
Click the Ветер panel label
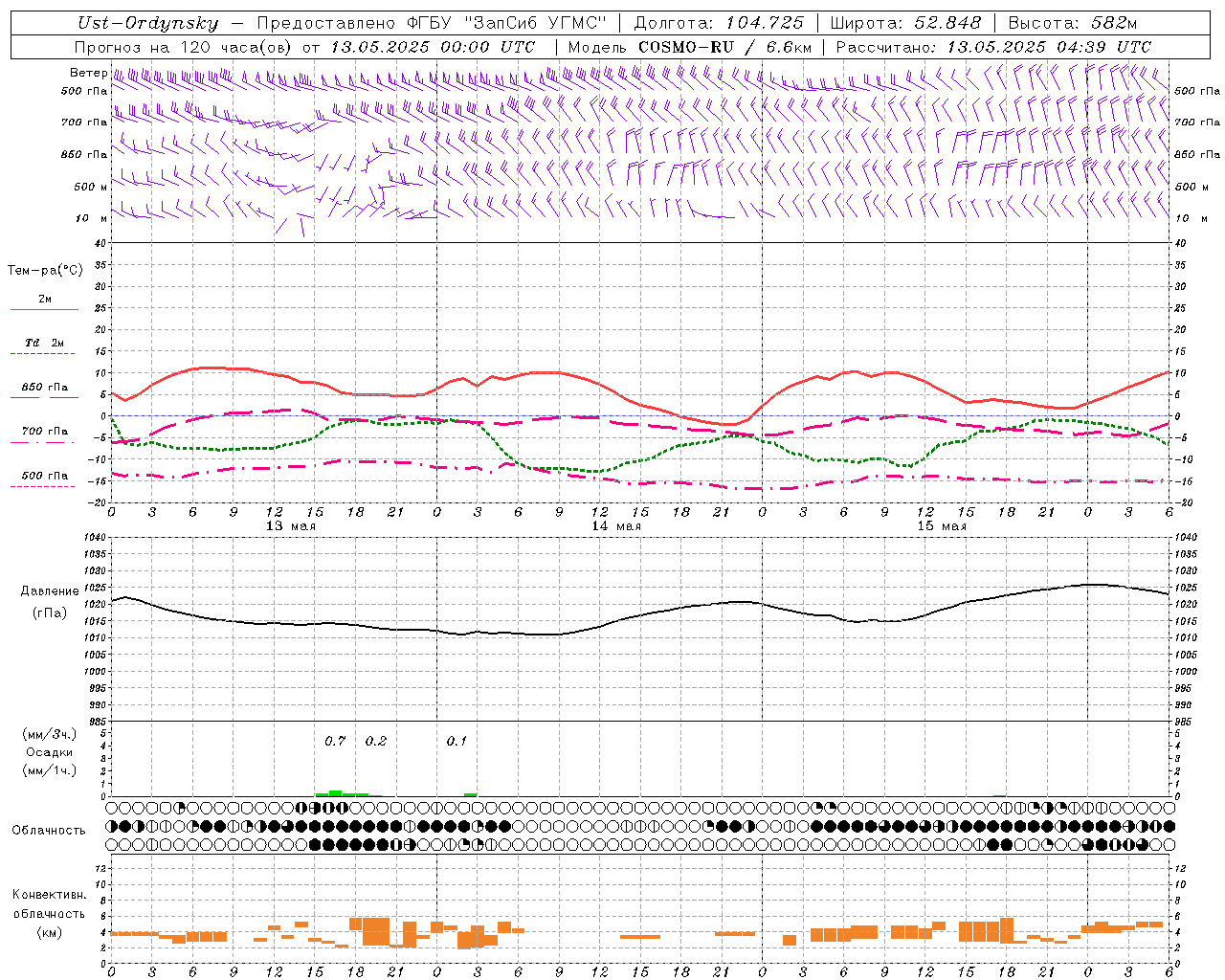coord(88,73)
